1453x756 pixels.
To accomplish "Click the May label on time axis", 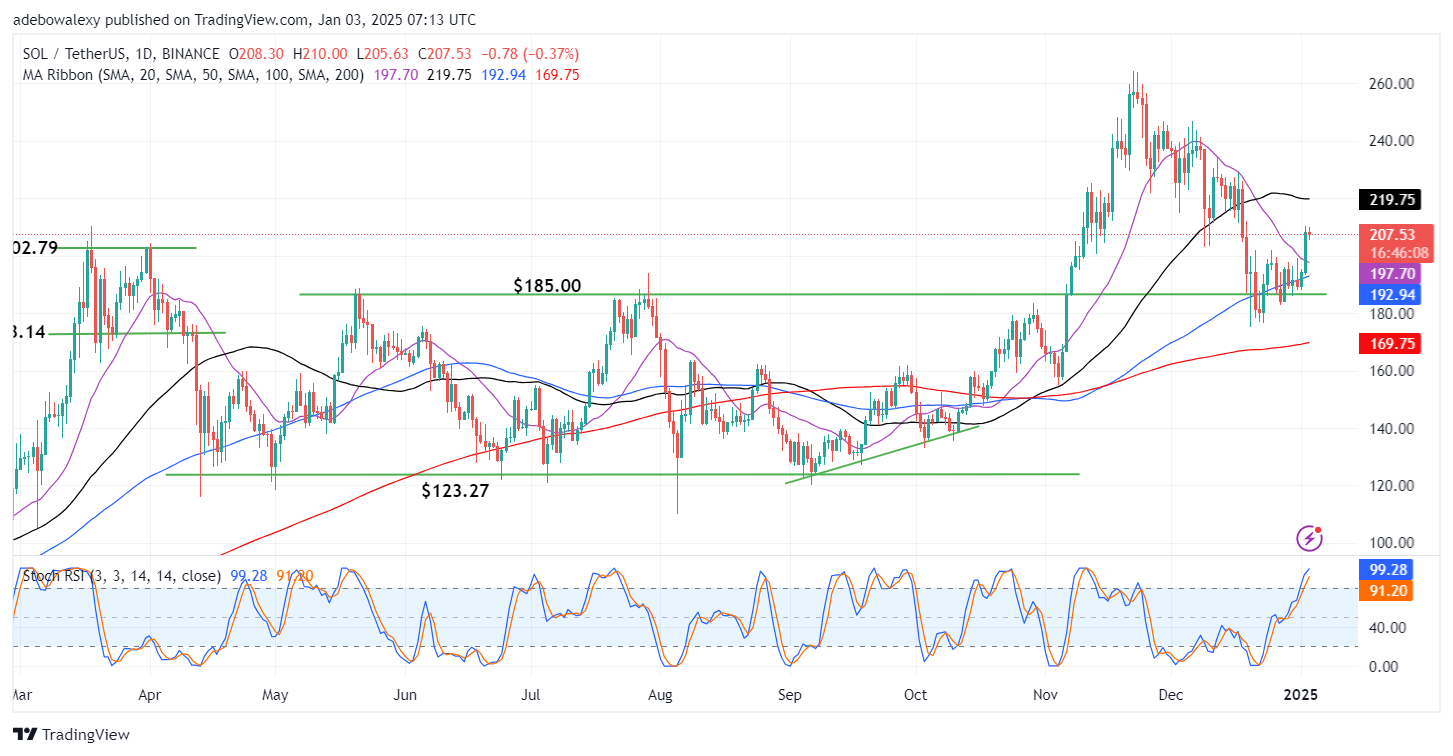I will (276, 693).
